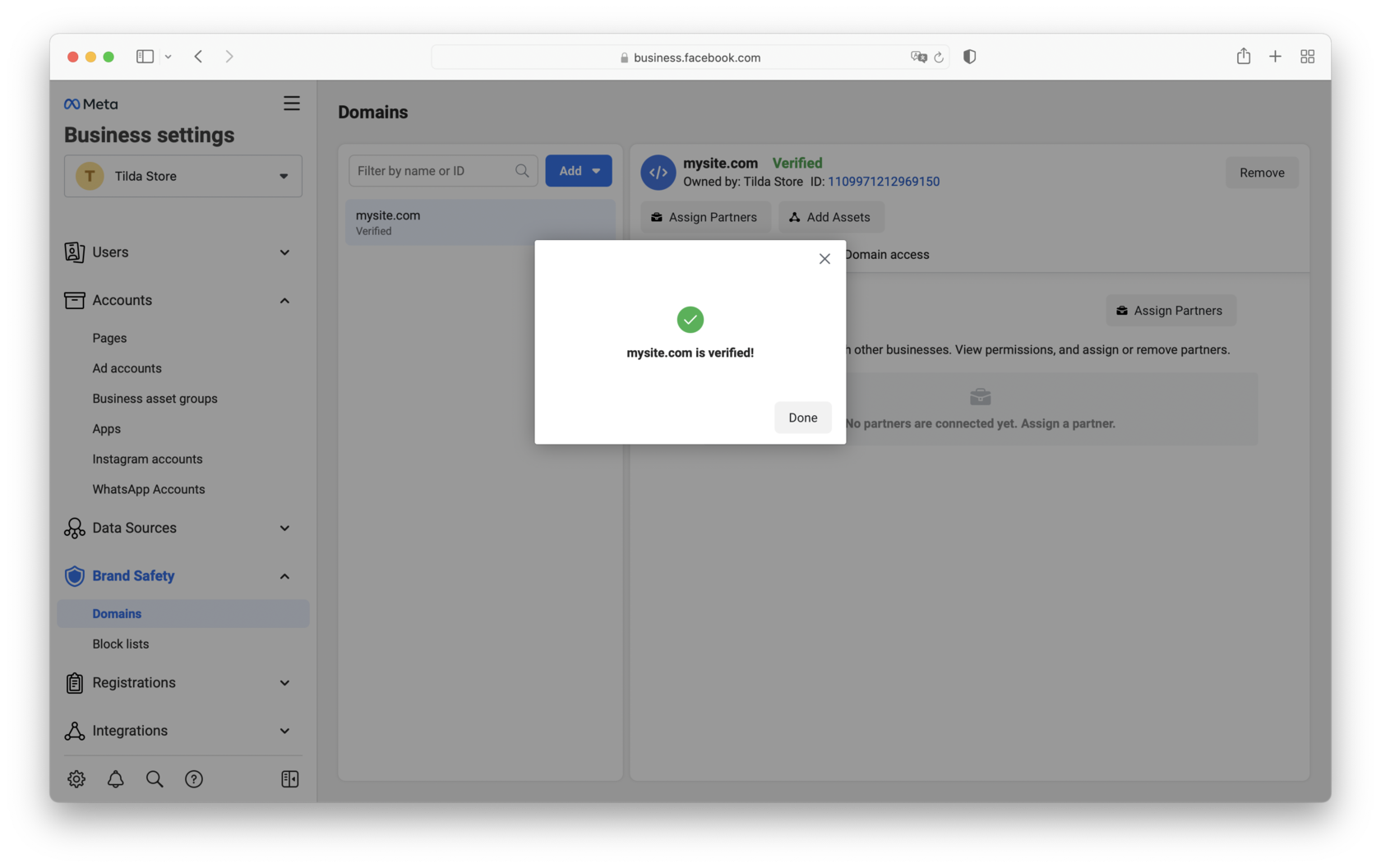The width and height of the screenshot is (1381, 868).
Task: Click the translate page icon
Action: [919, 57]
